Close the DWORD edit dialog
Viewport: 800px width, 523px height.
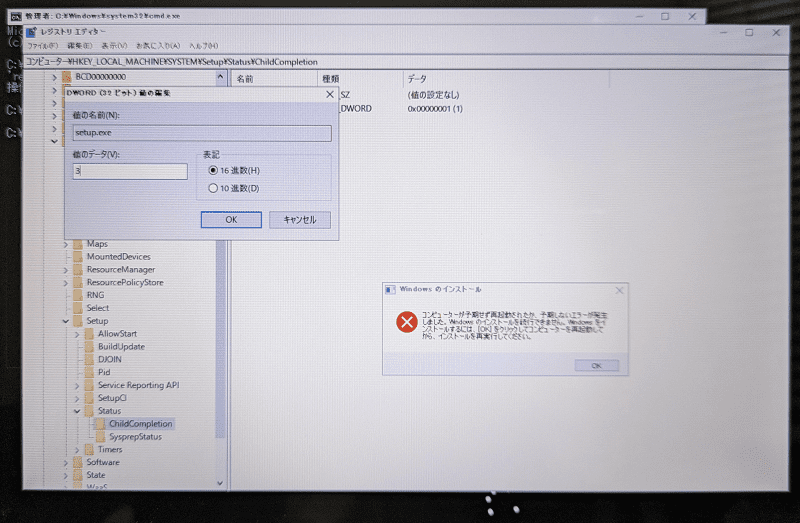(x=330, y=94)
